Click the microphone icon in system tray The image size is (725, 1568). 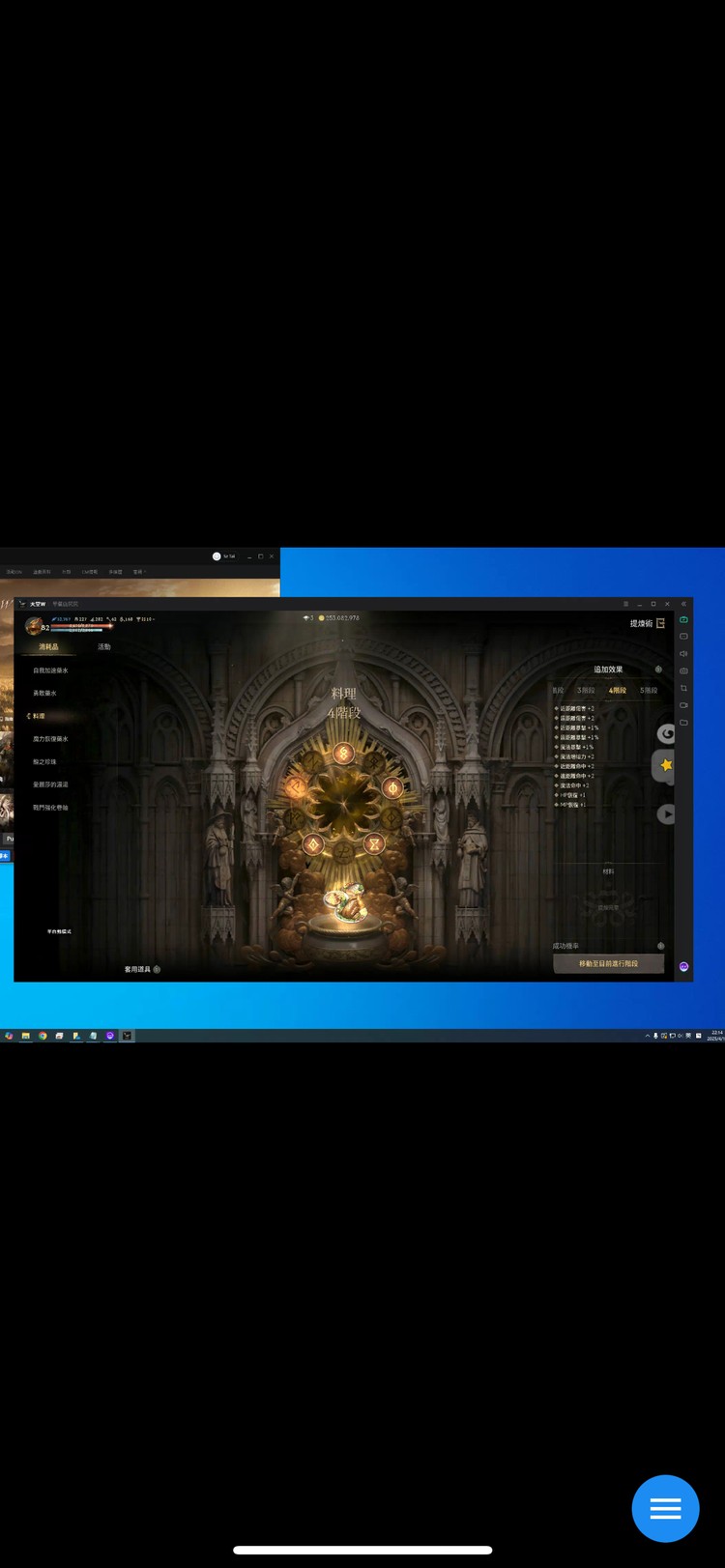656,1036
